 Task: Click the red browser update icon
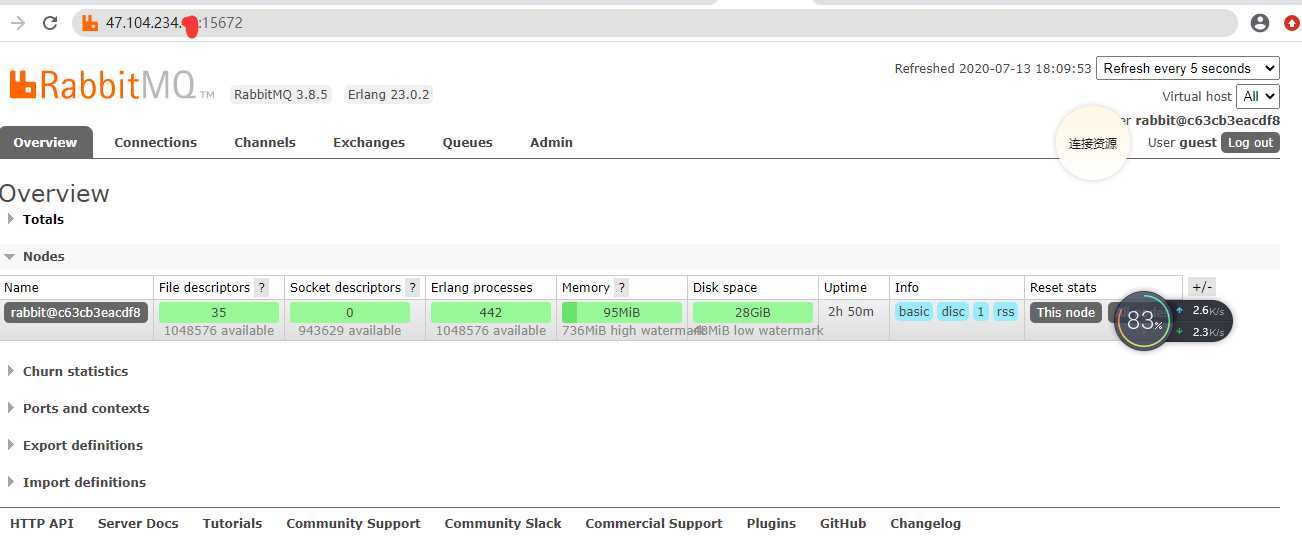pyautogui.click(x=1292, y=23)
